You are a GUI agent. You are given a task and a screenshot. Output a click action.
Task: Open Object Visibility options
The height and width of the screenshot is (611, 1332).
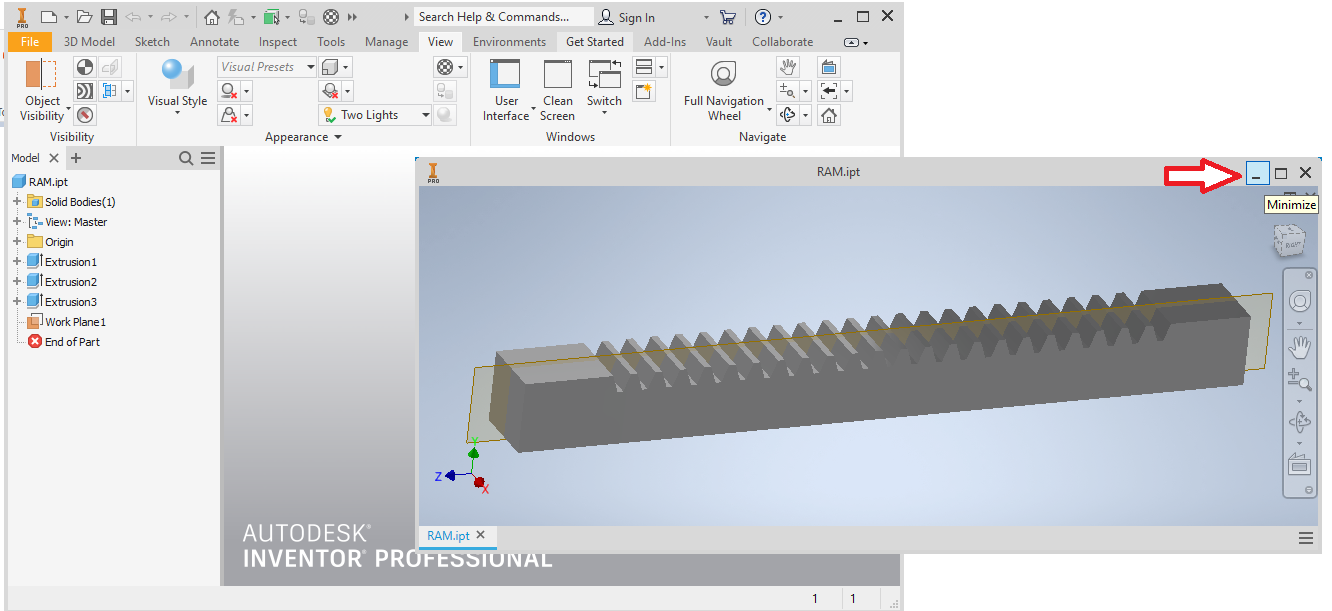[42, 91]
